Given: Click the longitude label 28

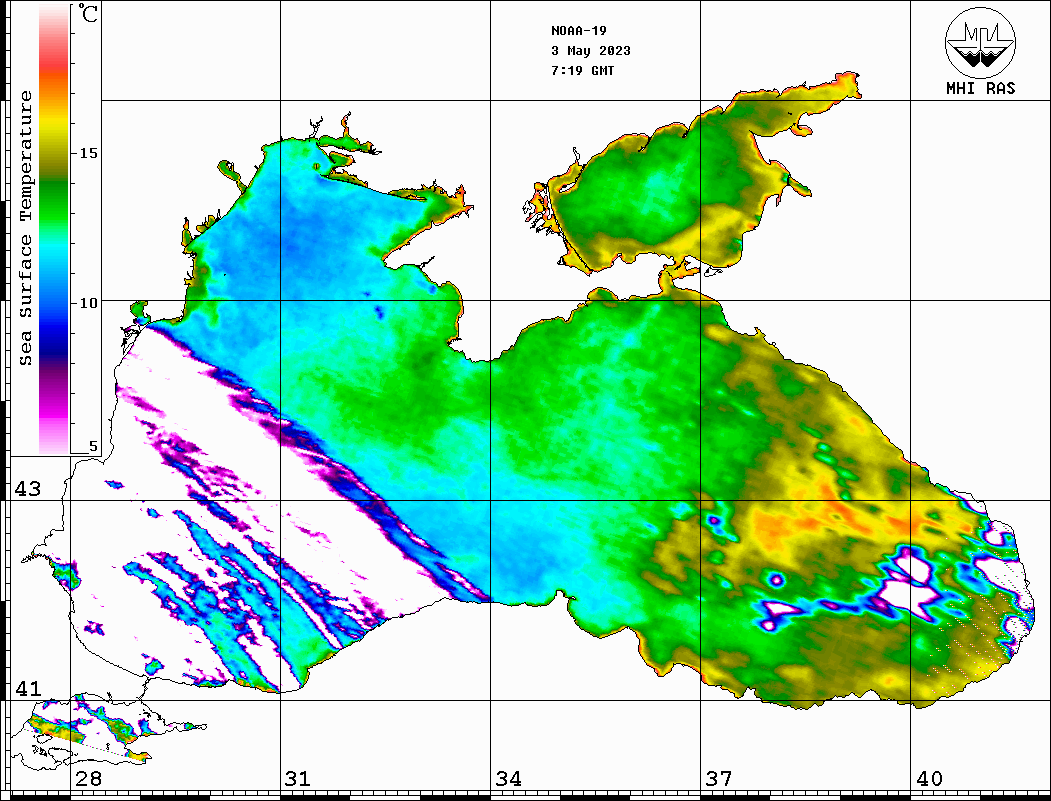Looking at the screenshot, I should coord(88,779).
